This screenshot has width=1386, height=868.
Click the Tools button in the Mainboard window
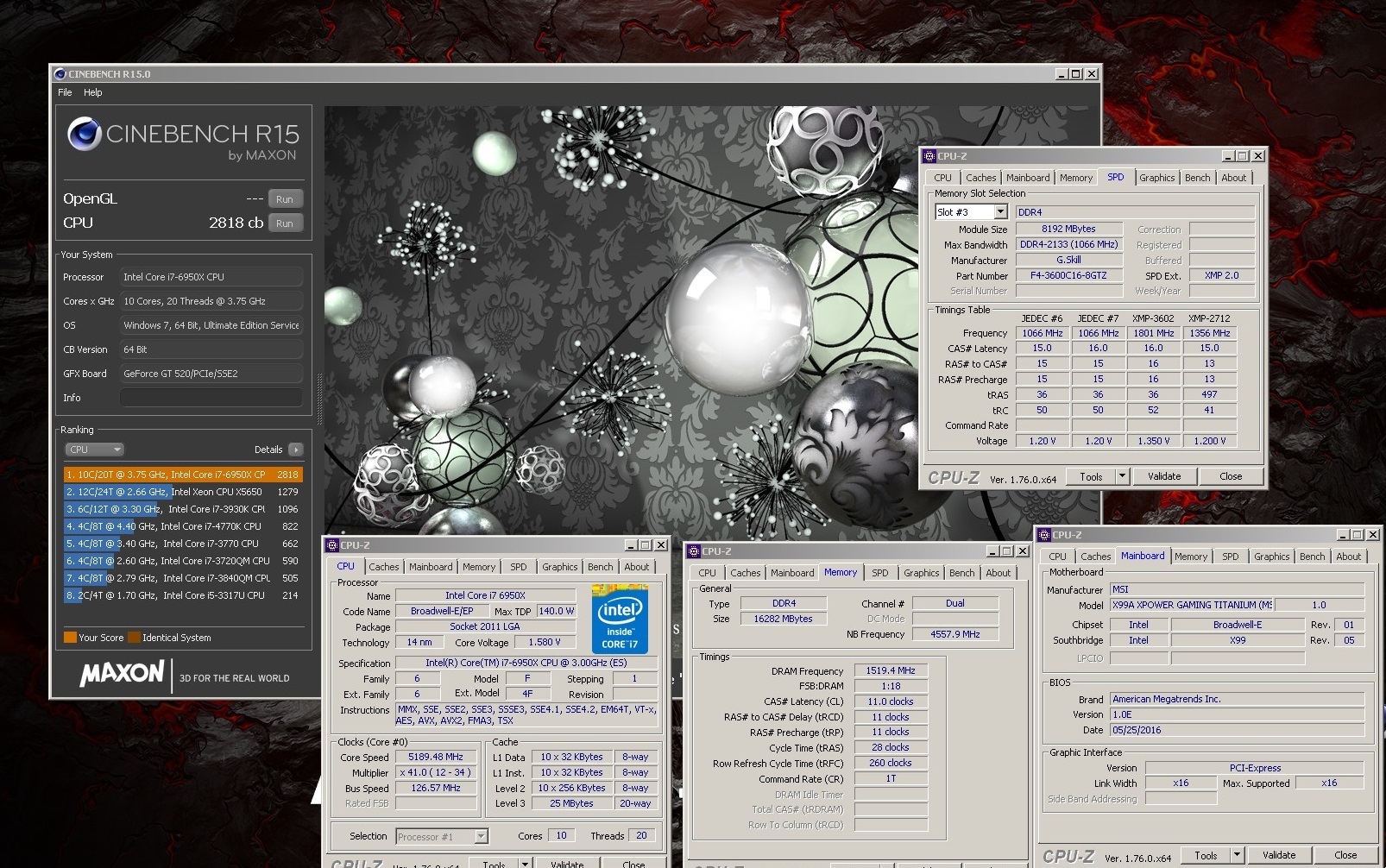(x=1206, y=855)
